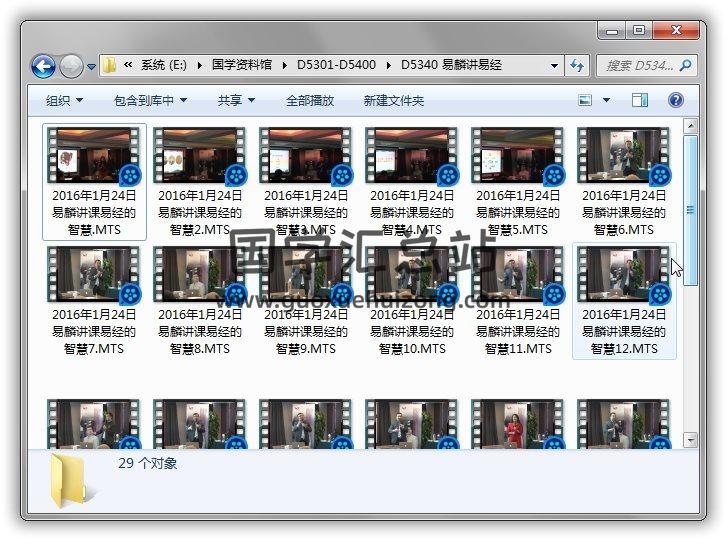Click the Back navigation arrow button

(x=43, y=66)
